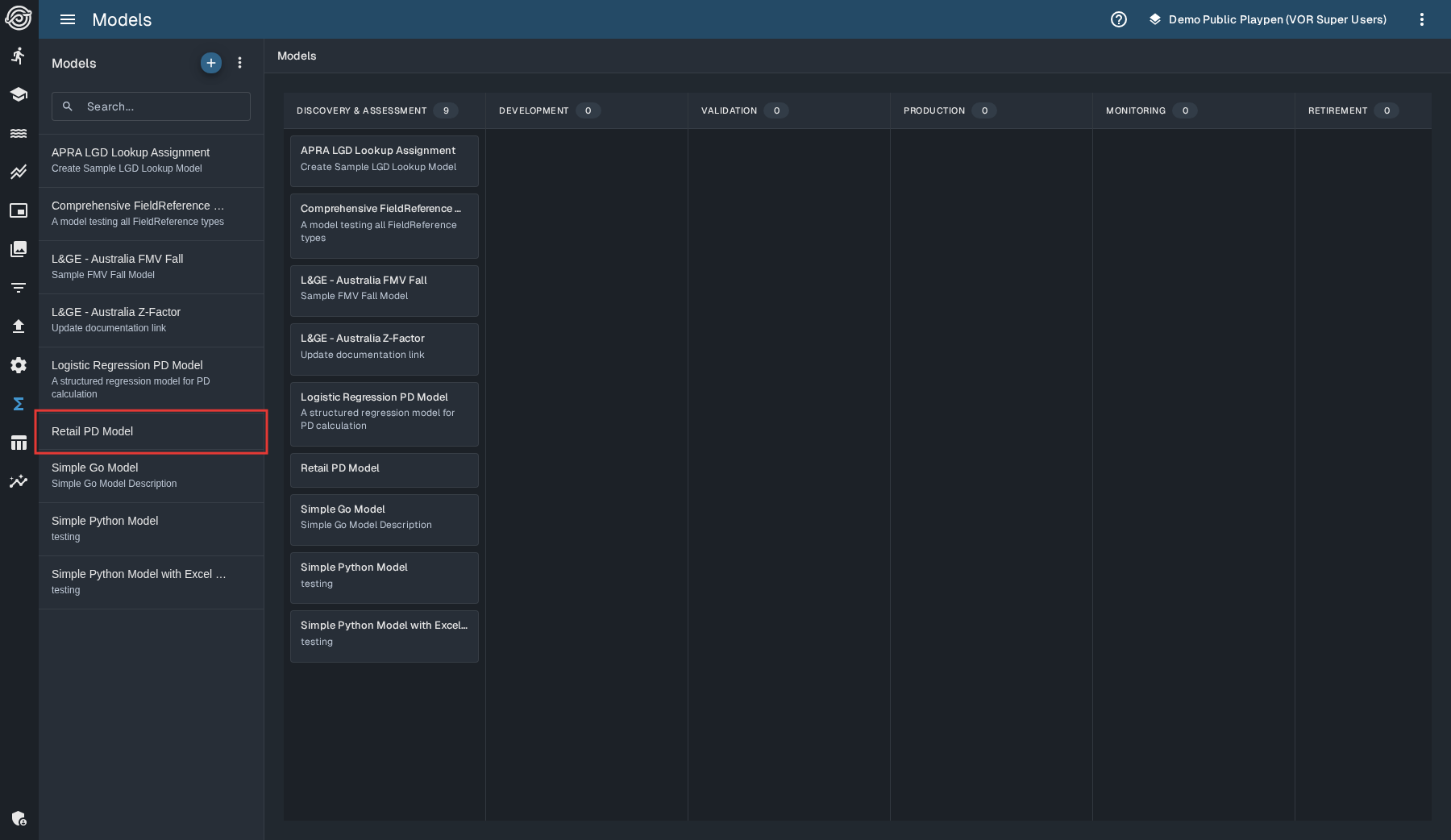The image size is (1451, 840).
Task: Open the graduation cap sidebar icon
Action: (19, 94)
